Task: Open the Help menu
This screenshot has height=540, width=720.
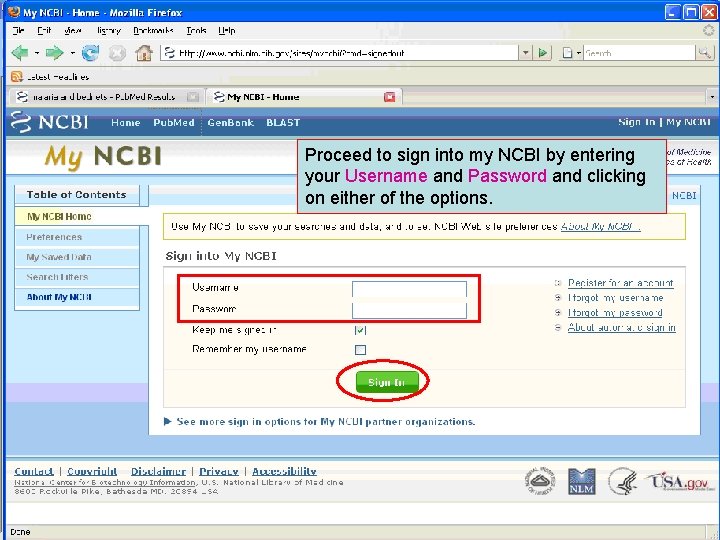Action: tap(227, 31)
